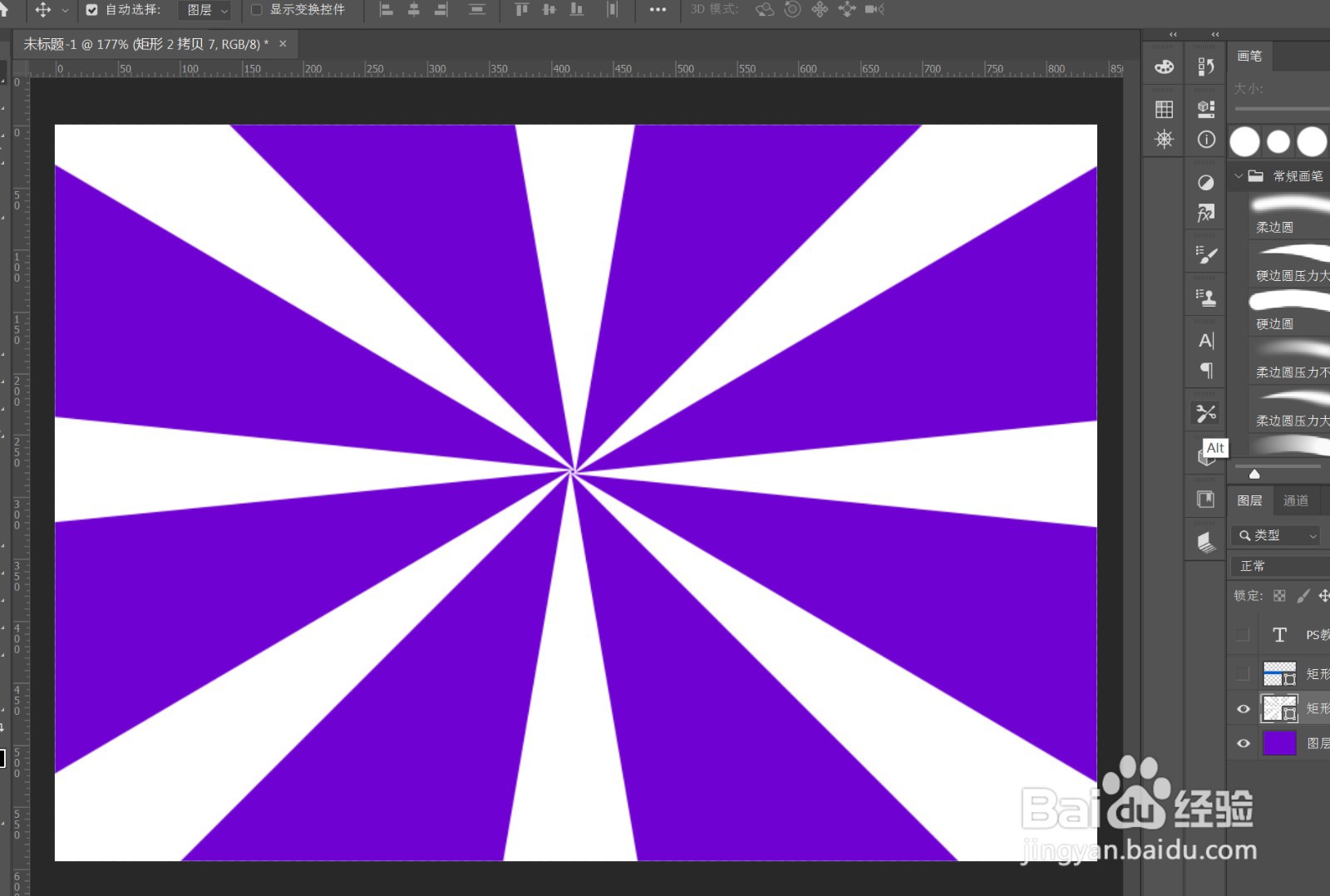1330x896 pixels.
Task: Click the 3D roll mode icon
Action: pos(793,10)
